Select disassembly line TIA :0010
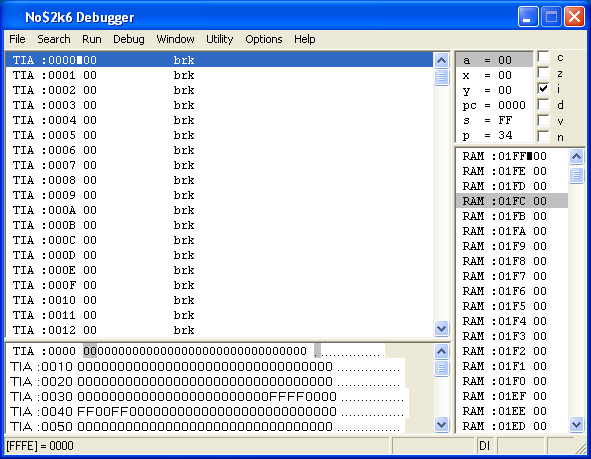The image size is (591, 459). (219, 300)
